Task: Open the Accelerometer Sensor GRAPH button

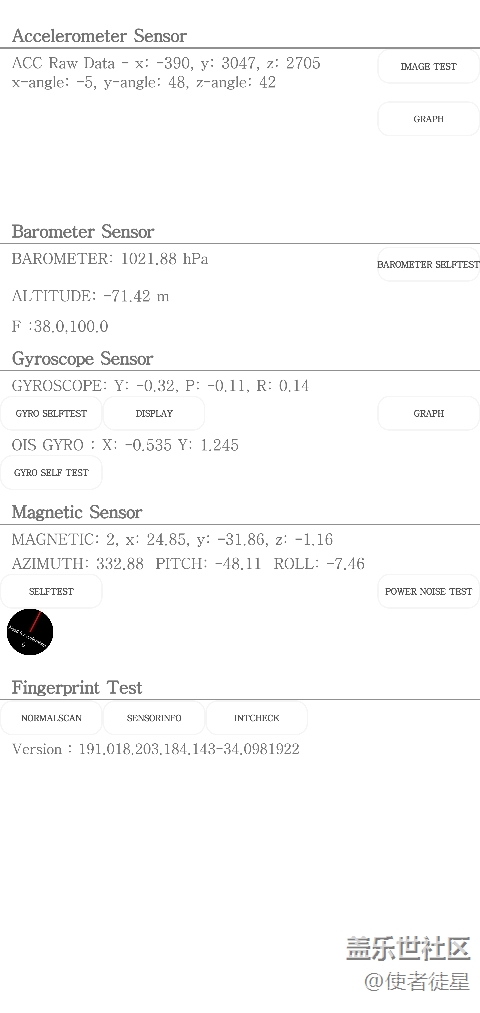Action: point(428,119)
